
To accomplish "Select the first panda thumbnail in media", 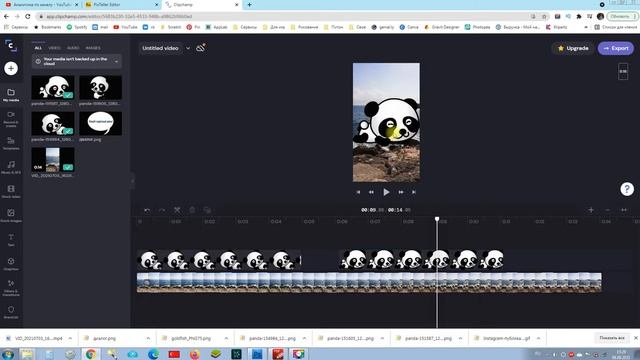I will point(53,87).
